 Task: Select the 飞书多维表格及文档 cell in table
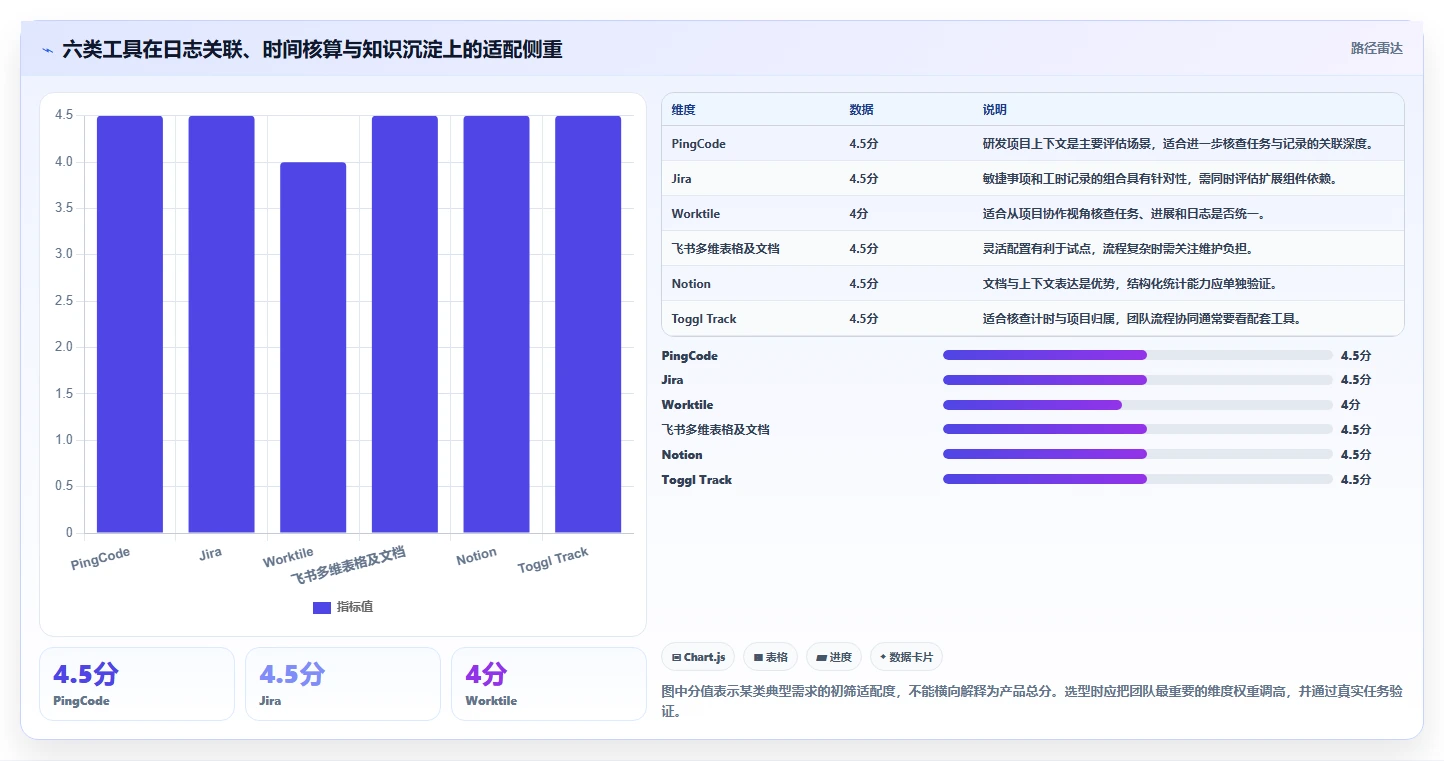click(726, 249)
